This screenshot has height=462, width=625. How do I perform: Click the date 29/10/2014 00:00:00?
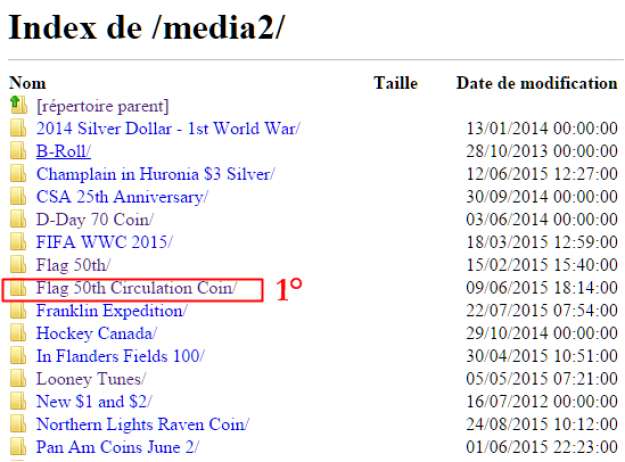point(542,333)
